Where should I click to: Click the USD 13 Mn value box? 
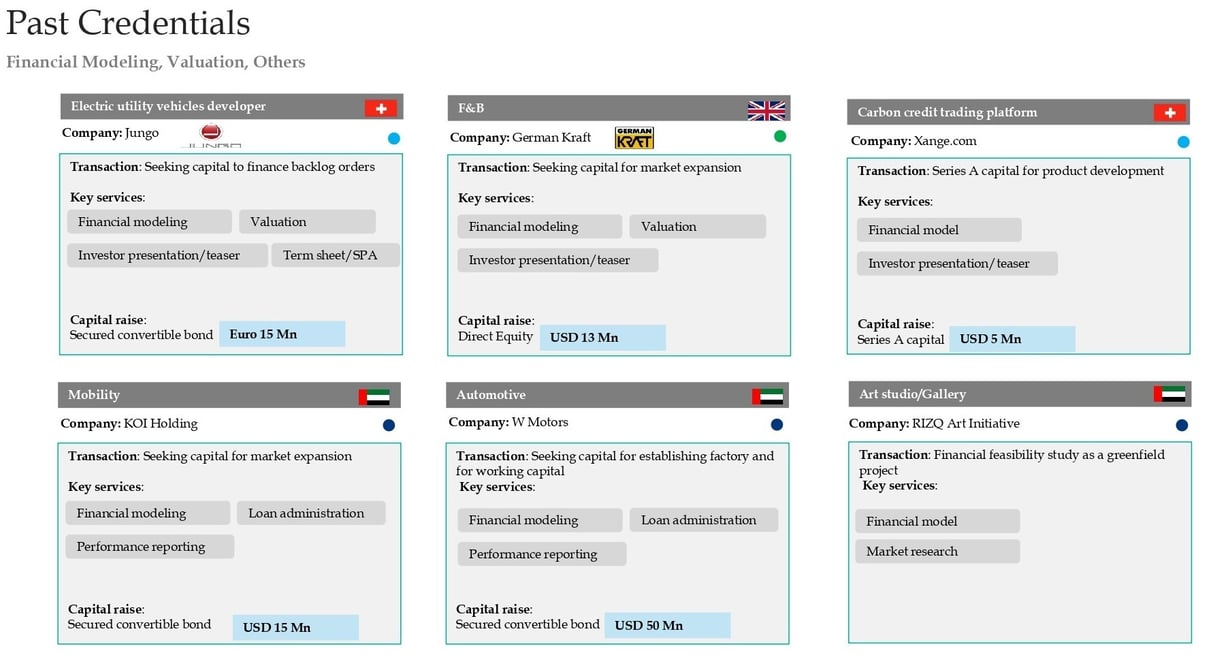603,337
